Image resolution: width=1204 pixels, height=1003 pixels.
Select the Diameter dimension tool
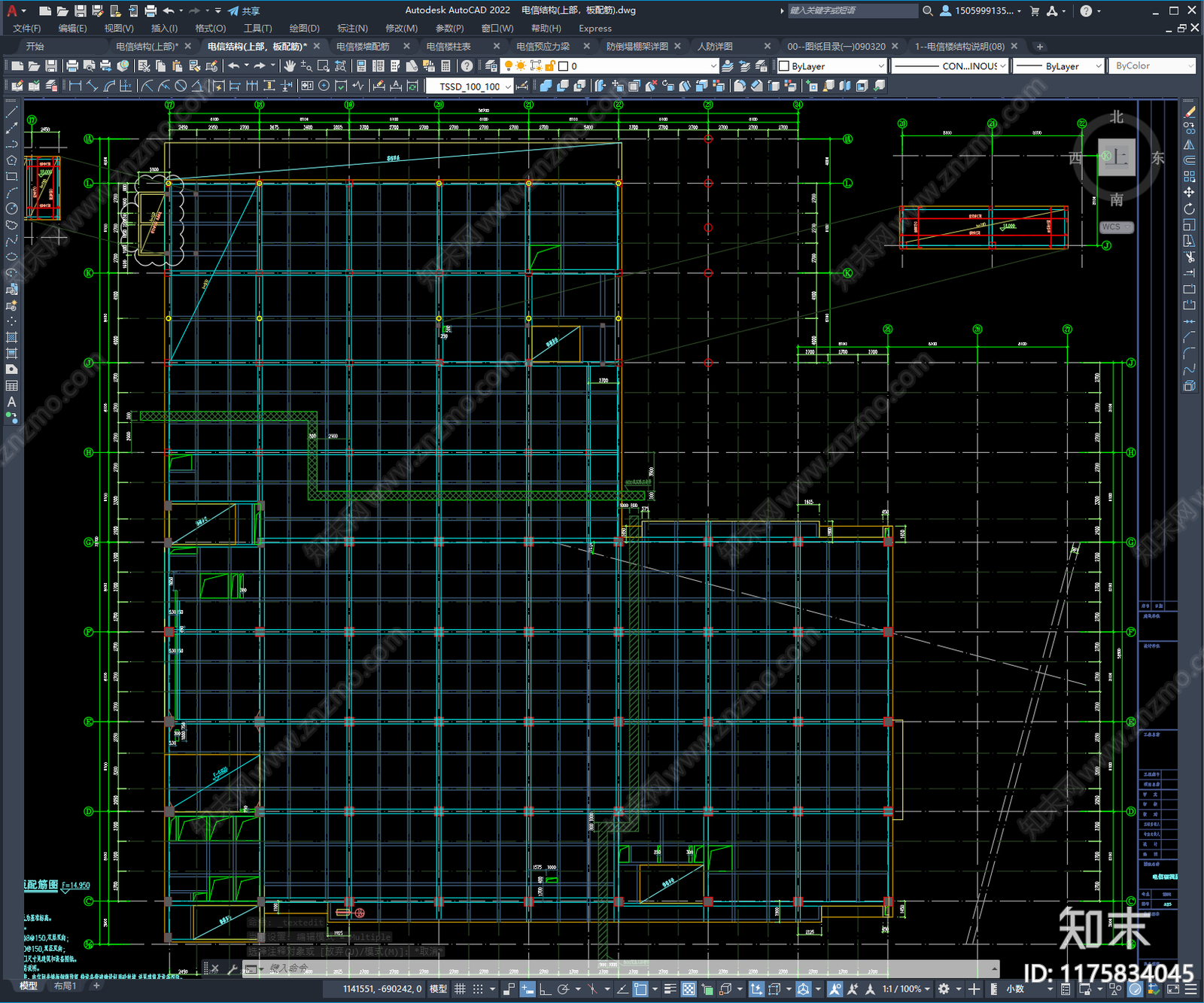pos(181,86)
